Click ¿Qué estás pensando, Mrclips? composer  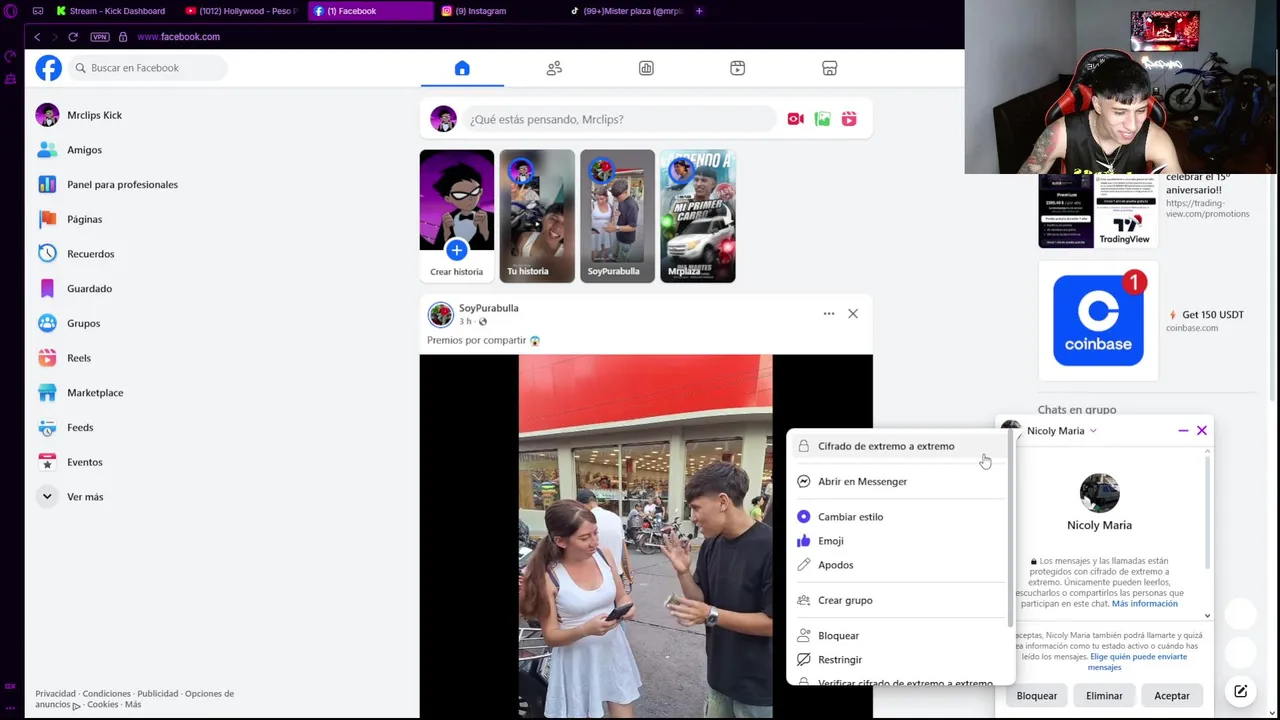point(620,119)
